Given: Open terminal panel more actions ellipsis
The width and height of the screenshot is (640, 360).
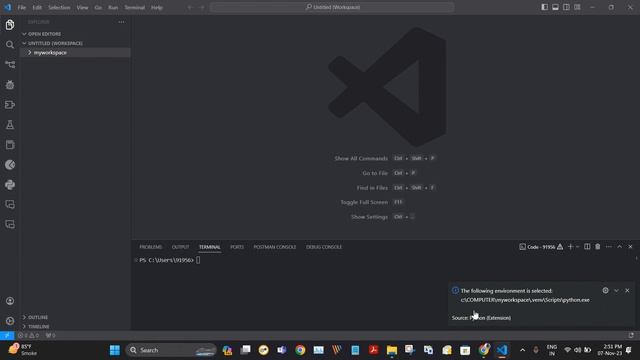Looking at the screenshot, I should 609,247.
